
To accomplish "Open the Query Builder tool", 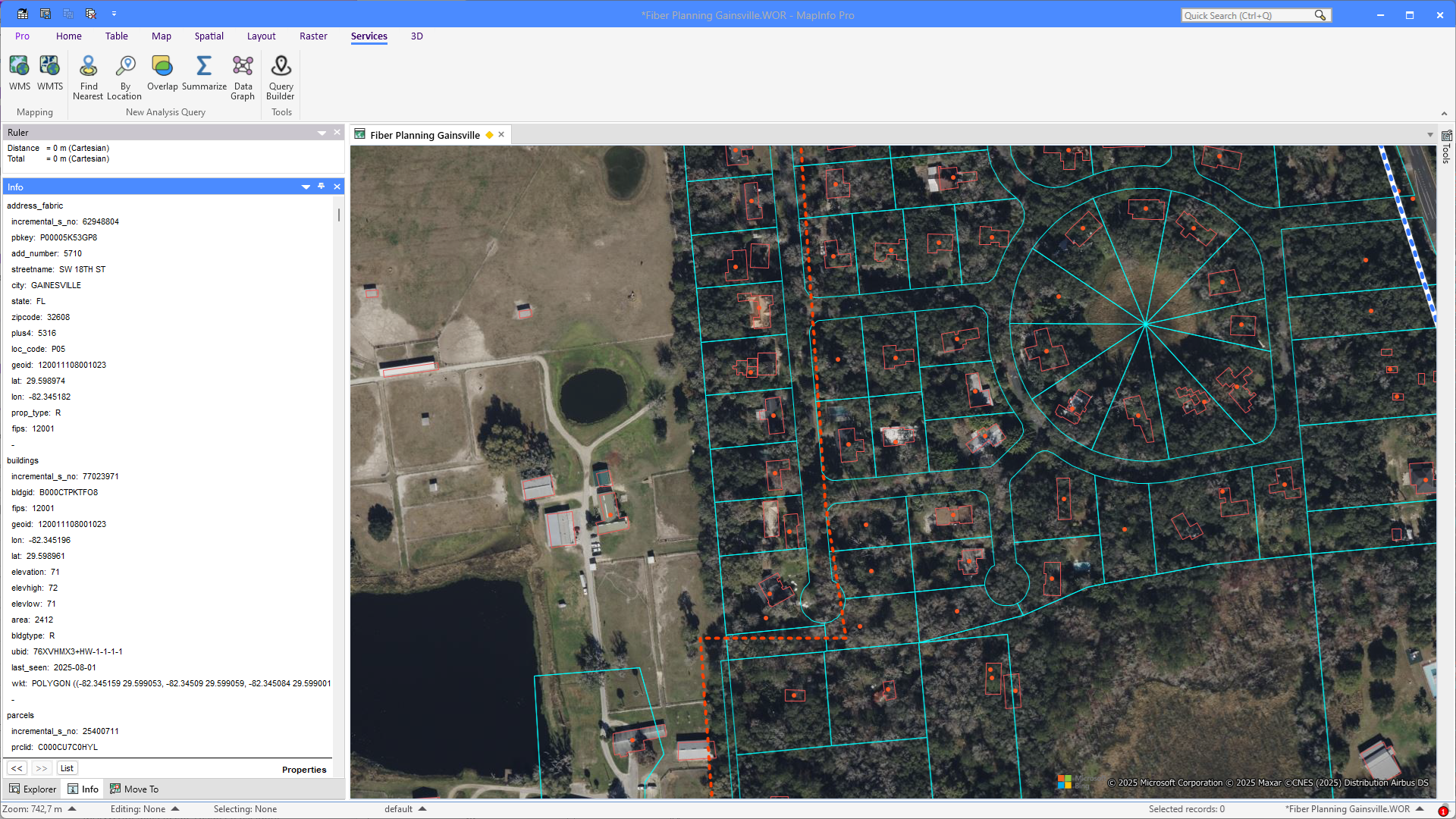I will 281,77.
